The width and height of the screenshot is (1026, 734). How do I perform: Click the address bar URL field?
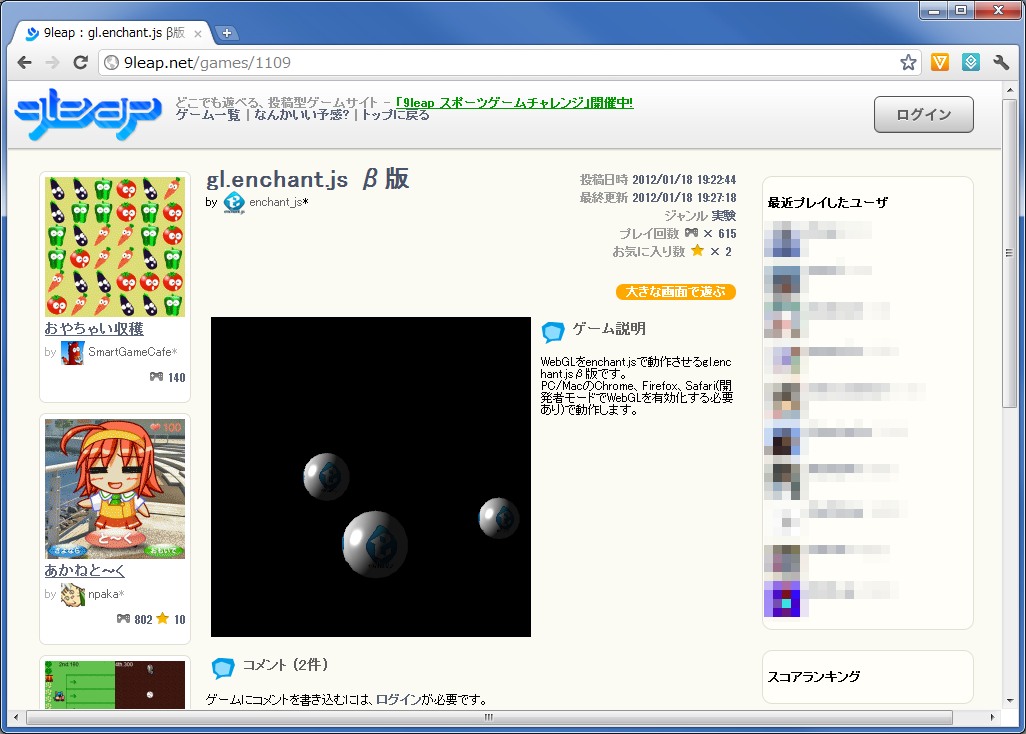coord(510,62)
